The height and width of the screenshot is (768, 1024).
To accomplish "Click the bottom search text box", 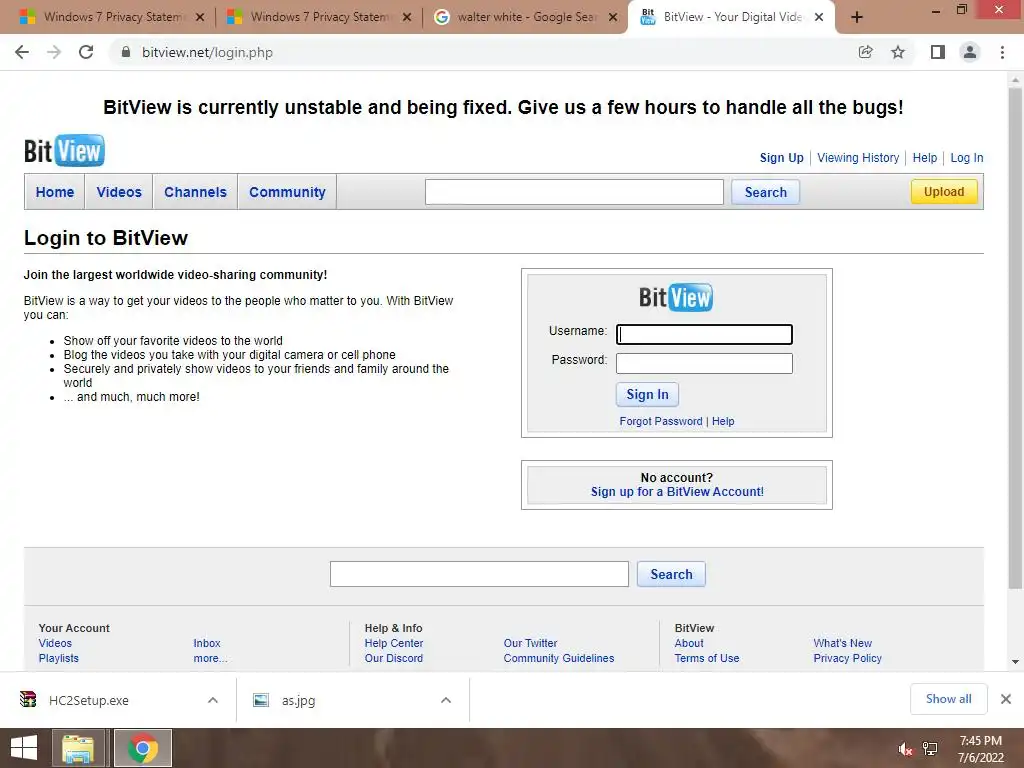I will pyautogui.click(x=479, y=574).
